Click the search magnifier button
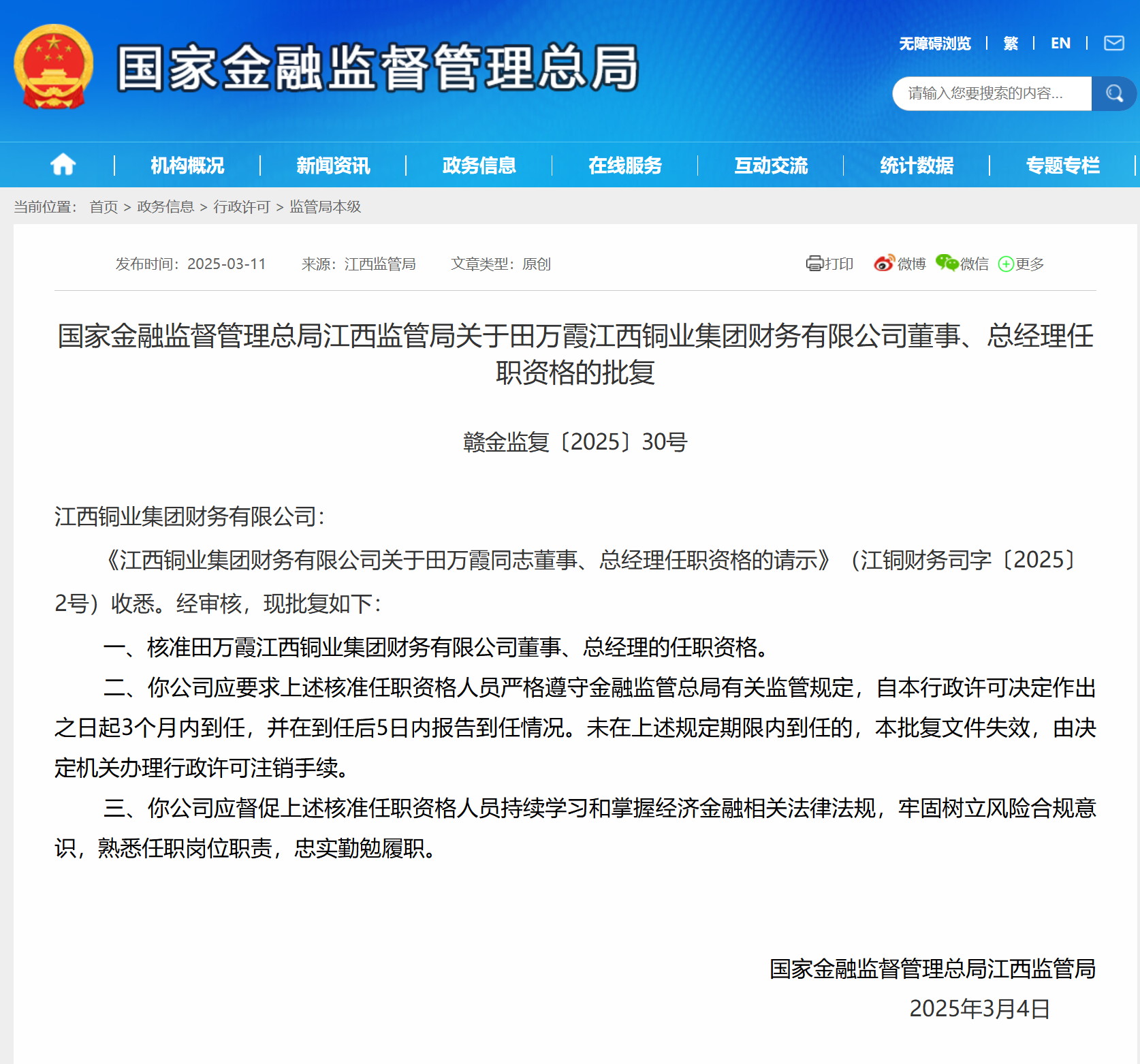This screenshot has height=1064, width=1140. (1113, 93)
